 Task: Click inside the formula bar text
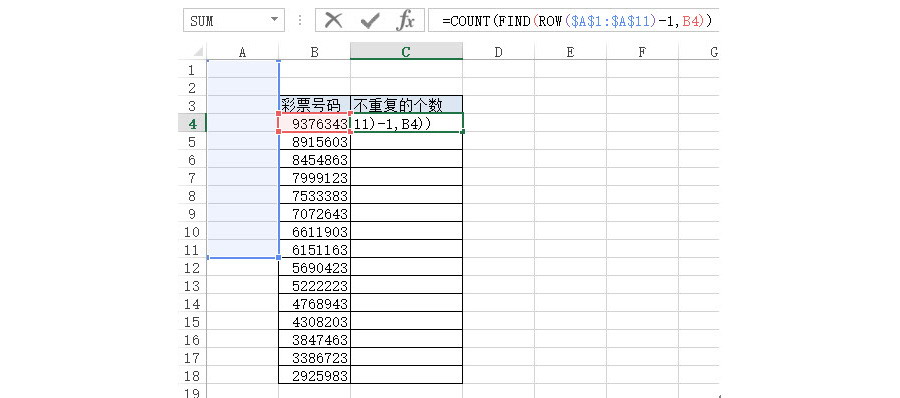click(x=576, y=21)
